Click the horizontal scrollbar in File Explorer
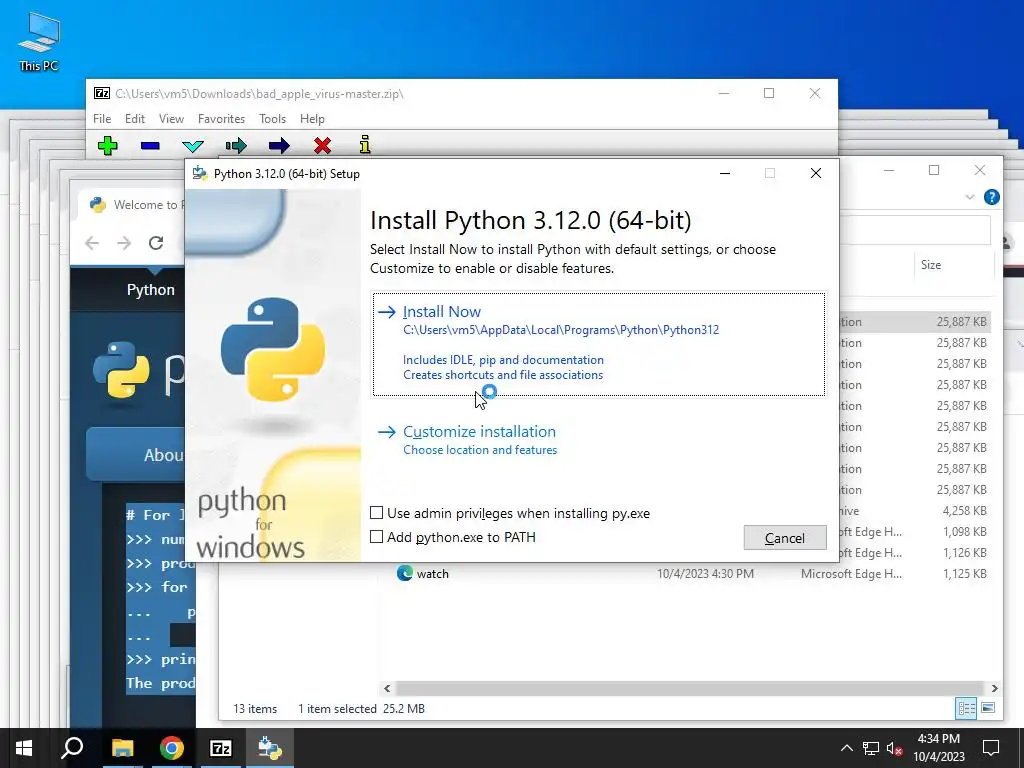The width and height of the screenshot is (1024, 768). (690, 688)
